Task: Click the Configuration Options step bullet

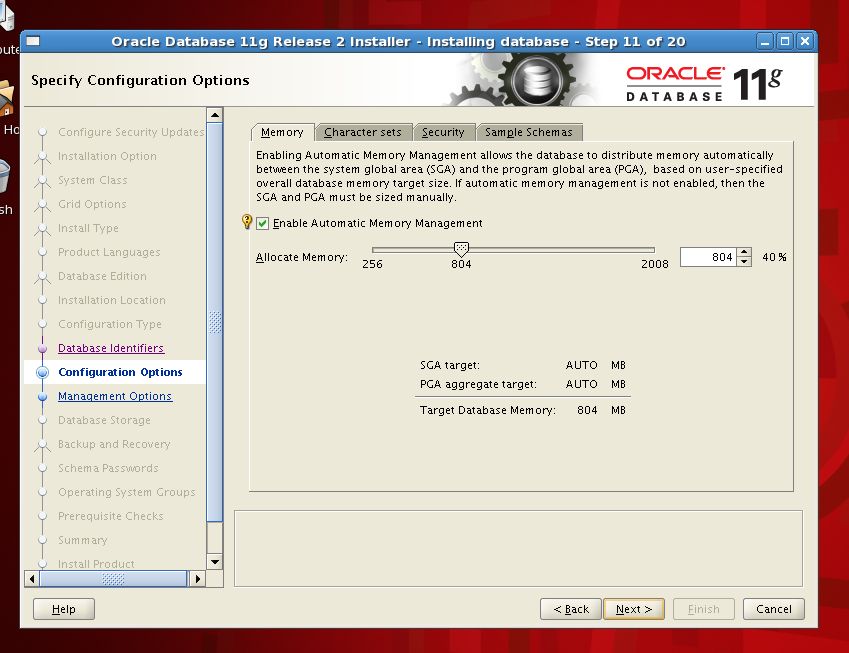Action: [x=42, y=372]
